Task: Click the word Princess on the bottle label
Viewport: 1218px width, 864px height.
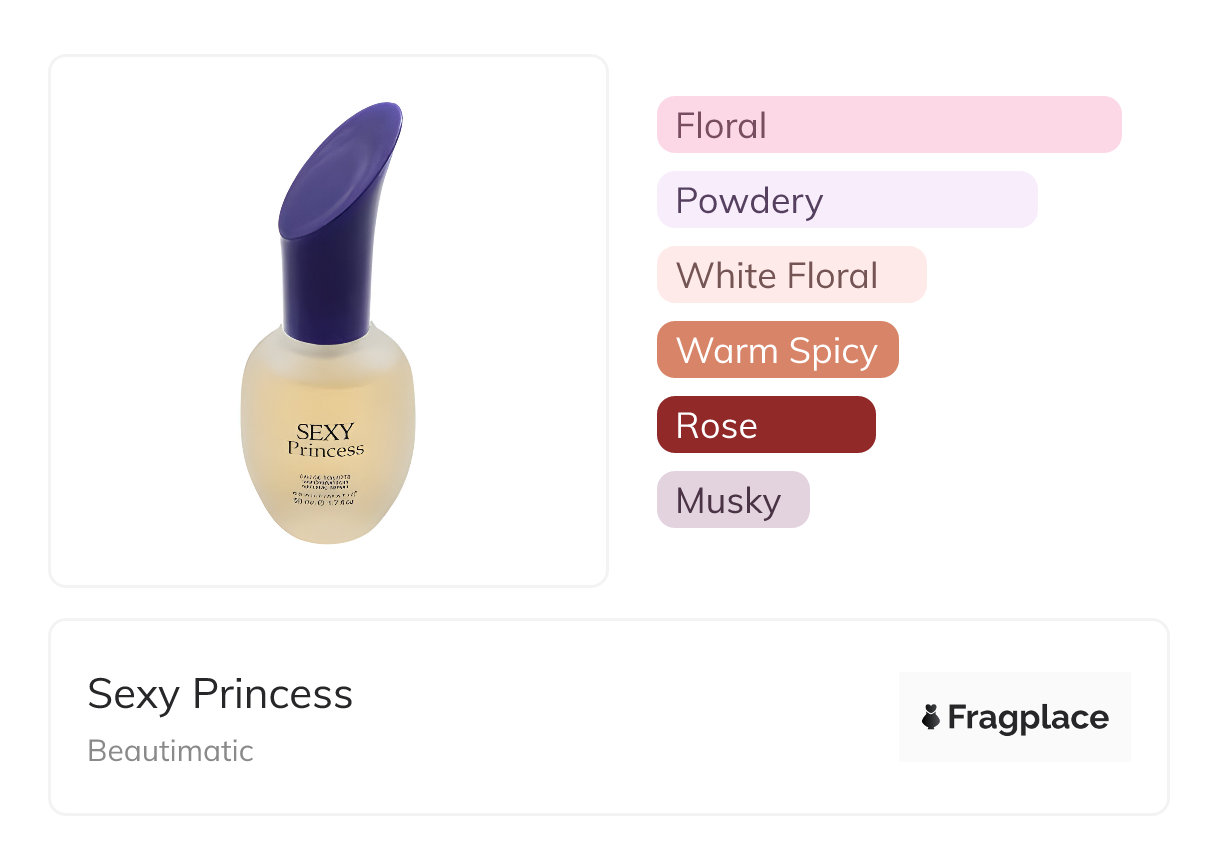Action: point(325,450)
